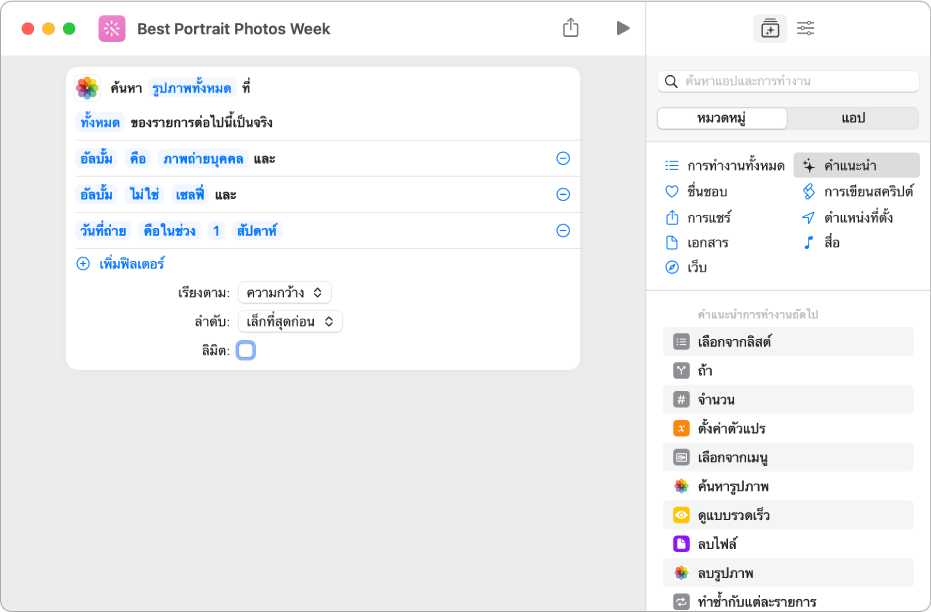Remove the เซลฟี่ album filter row
The width and height of the screenshot is (931, 612).
point(563,195)
